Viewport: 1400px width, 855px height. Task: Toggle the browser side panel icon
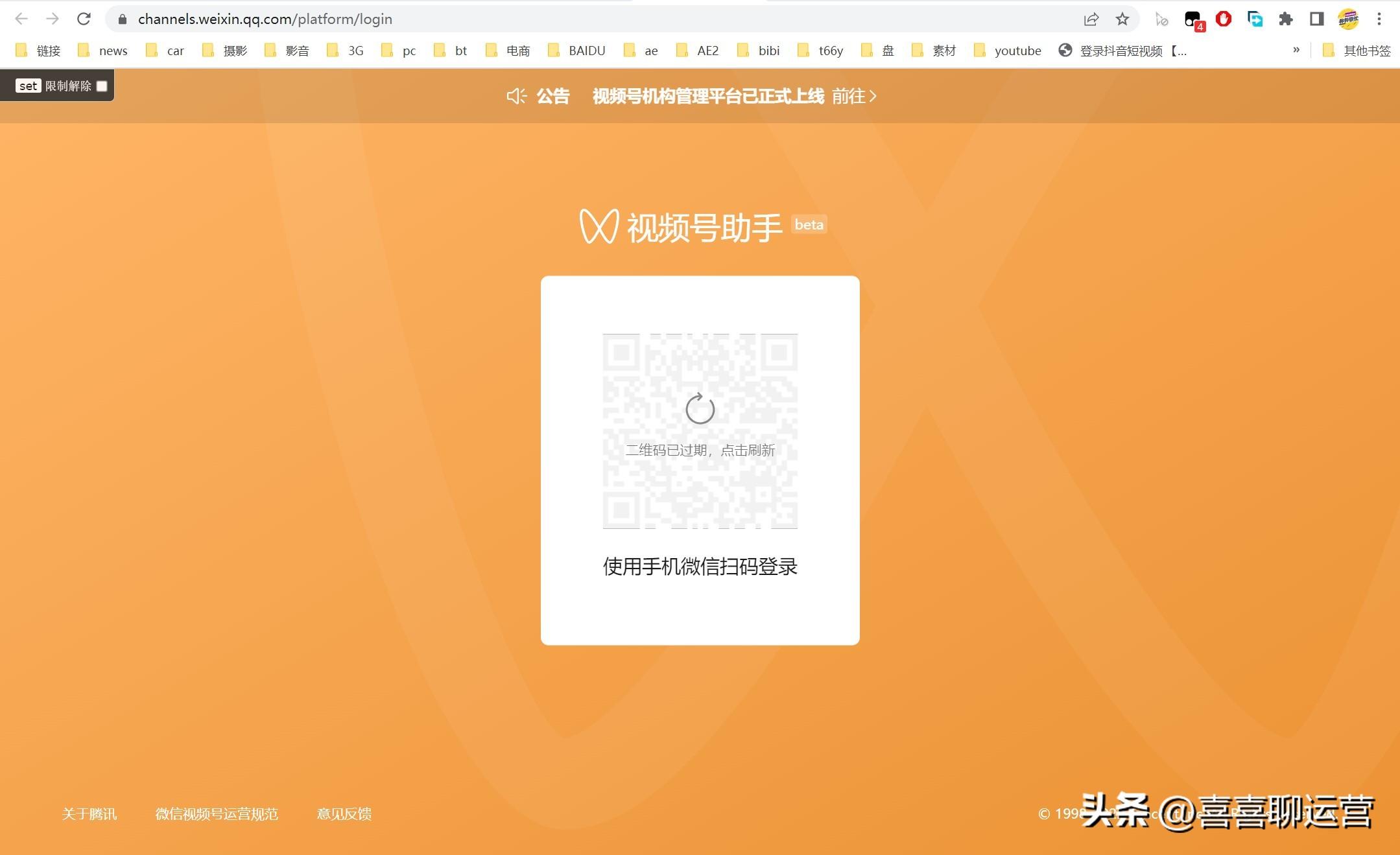click(x=1316, y=19)
